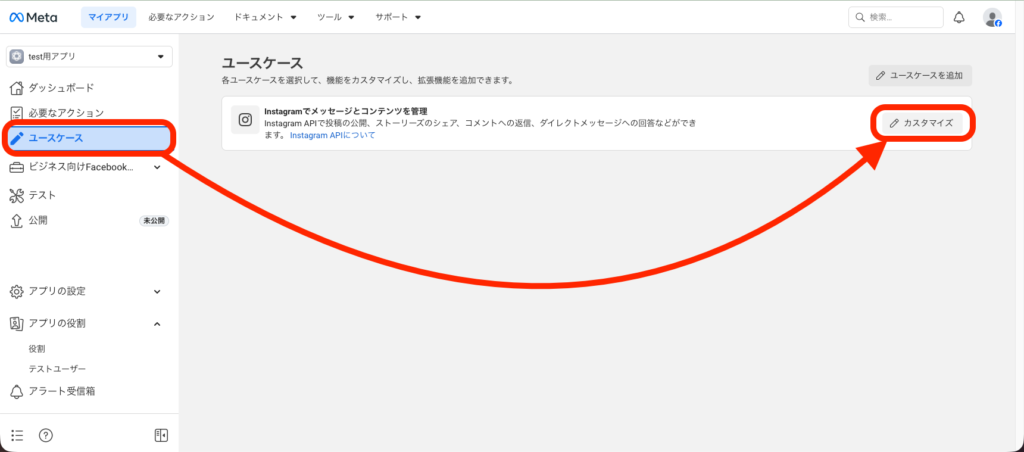The width and height of the screenshot is (1024, 452).
Task: Toggle the sidebar collapse panel icon
Action: (x=161, y=435)
